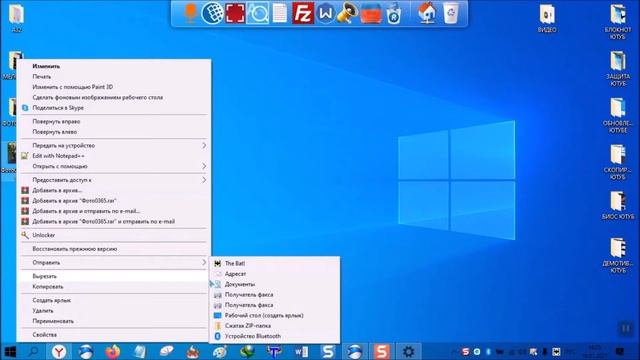640x360 pixels.
Task: Open the paint palette icon on the taskbar
Action: click(220, 351)
